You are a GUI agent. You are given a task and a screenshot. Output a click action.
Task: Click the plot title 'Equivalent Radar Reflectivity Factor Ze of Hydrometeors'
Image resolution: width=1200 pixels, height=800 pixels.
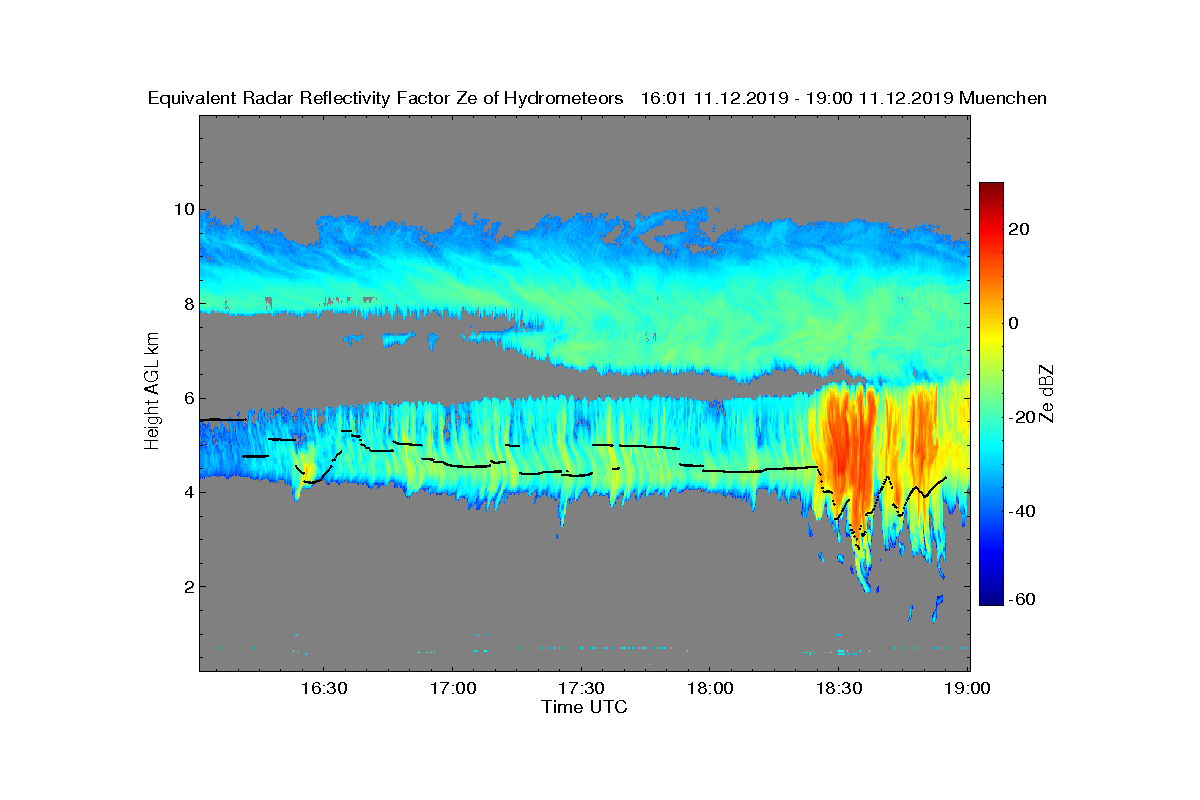[x=386, y=98]
